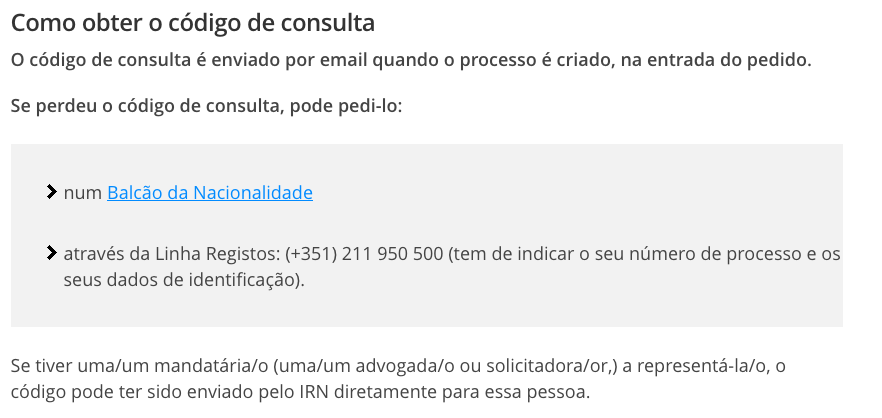Image resolution: width=882 pixels, height=418 pixels.
Task: Click the phone number (+351) 211 950 500
Action: tap(364, 254)
